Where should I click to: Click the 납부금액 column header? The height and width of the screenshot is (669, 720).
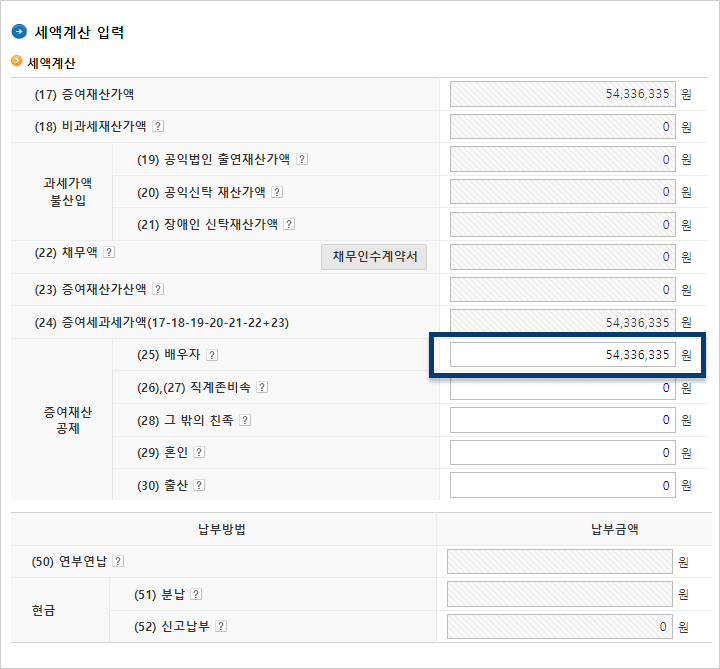(614, 529)
